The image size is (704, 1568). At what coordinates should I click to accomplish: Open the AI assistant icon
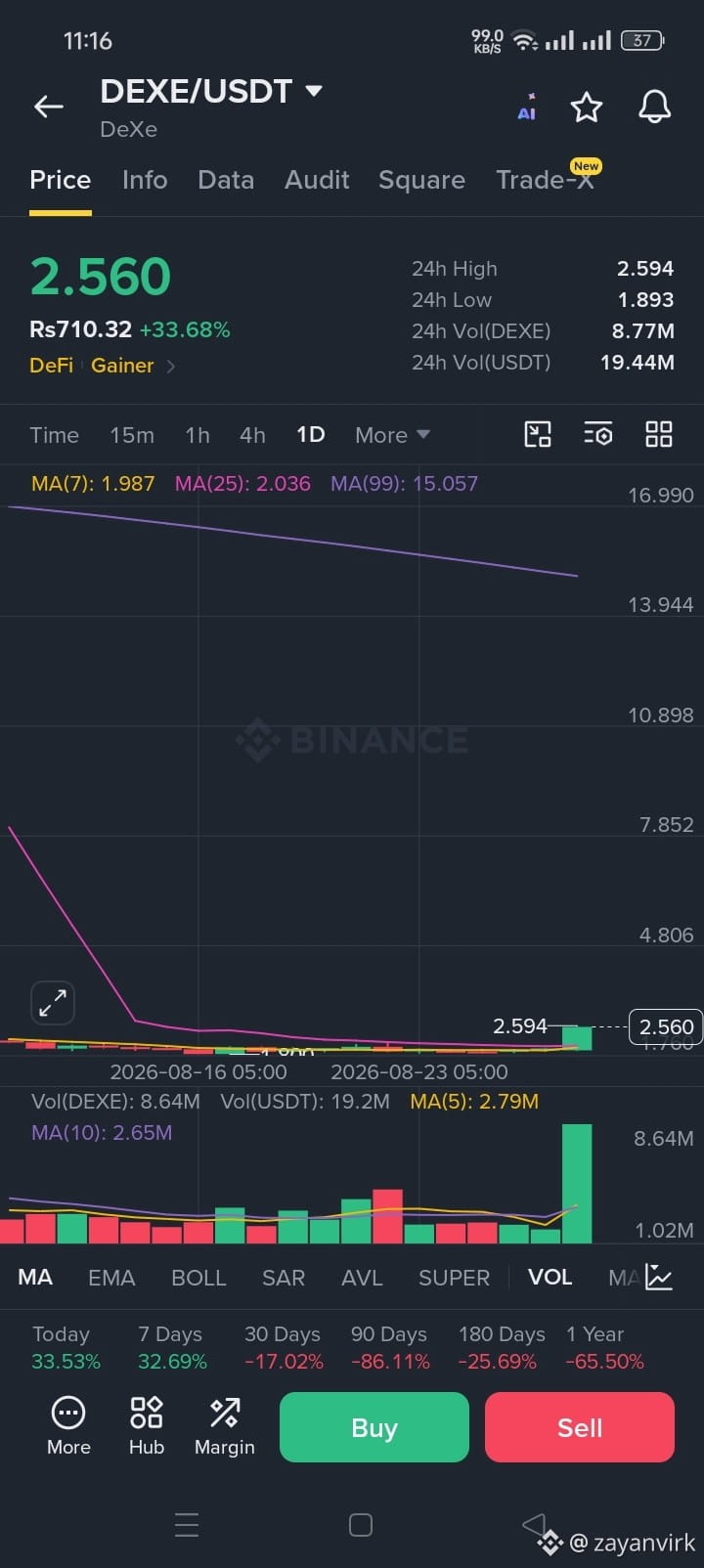click(527, 107)
